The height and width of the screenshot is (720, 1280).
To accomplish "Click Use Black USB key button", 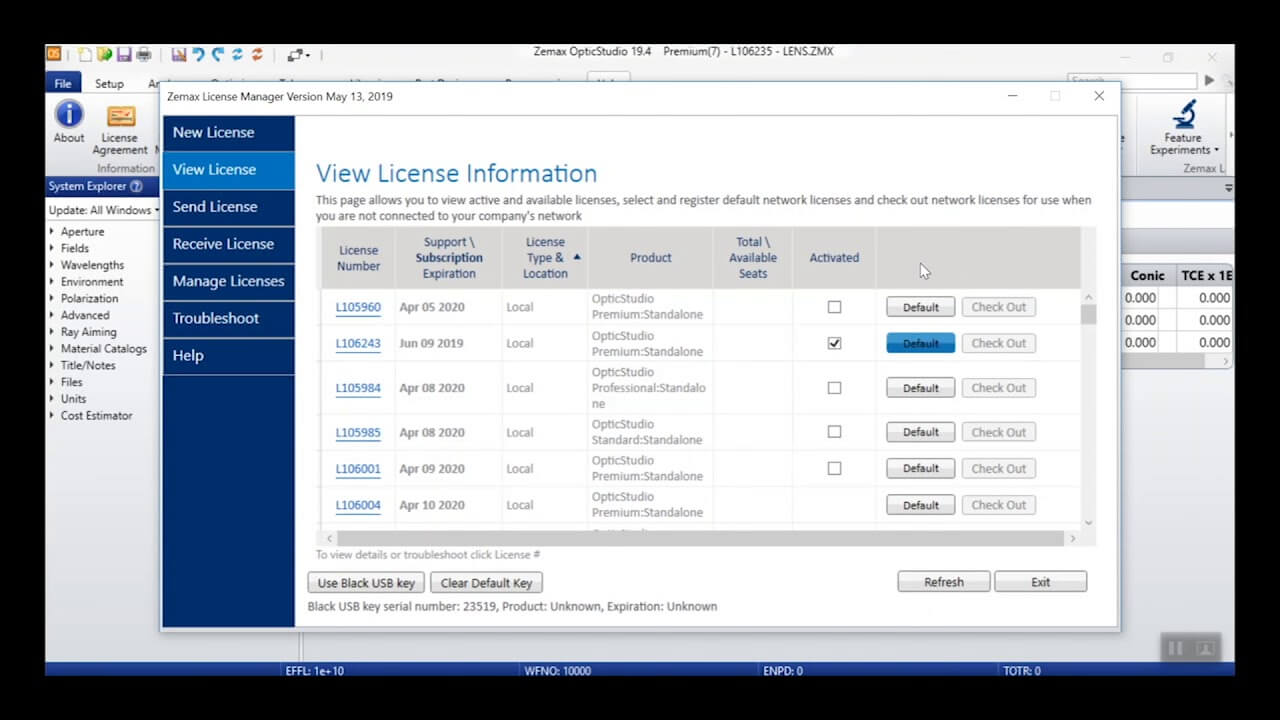I will (367, 583).
